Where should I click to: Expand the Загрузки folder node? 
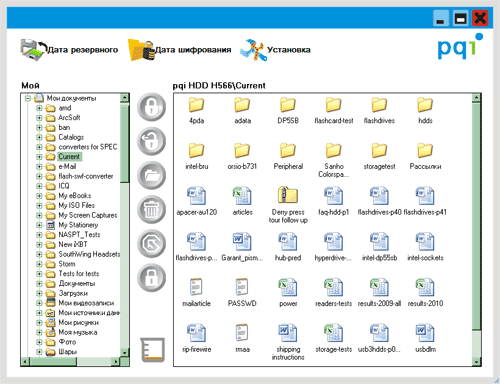click(x=39, y=293)
